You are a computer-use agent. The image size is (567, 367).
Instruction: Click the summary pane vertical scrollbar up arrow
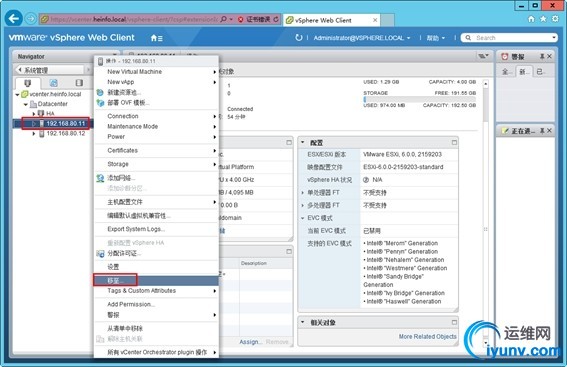tap(486, 84)
